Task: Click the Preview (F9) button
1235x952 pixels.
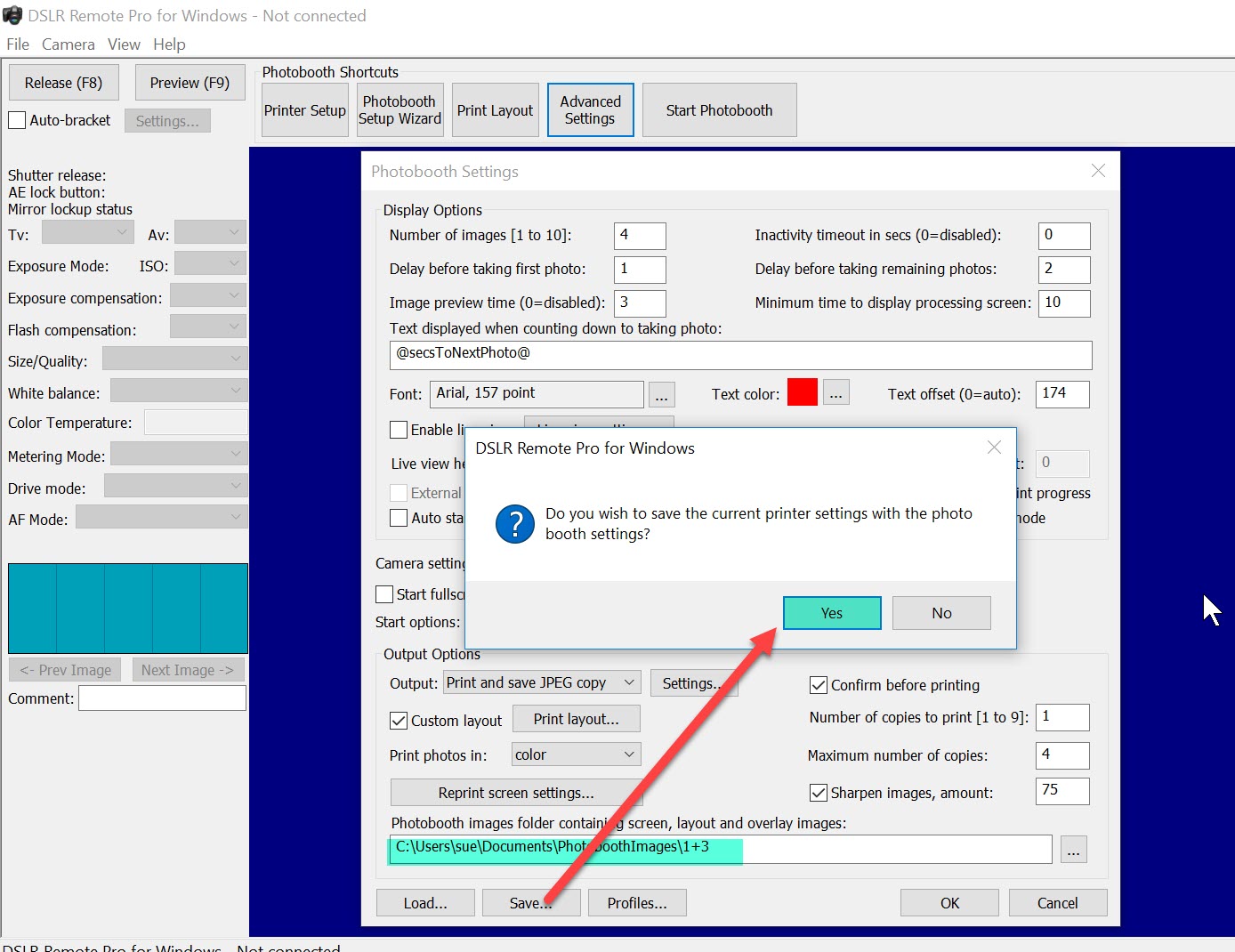Action: coord(190,83)
